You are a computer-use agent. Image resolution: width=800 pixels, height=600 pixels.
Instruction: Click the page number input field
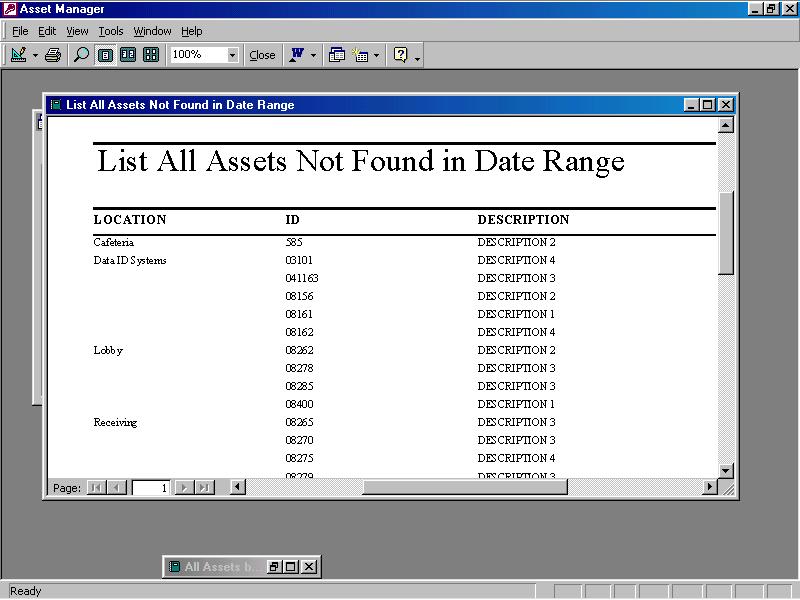(151, 488)
